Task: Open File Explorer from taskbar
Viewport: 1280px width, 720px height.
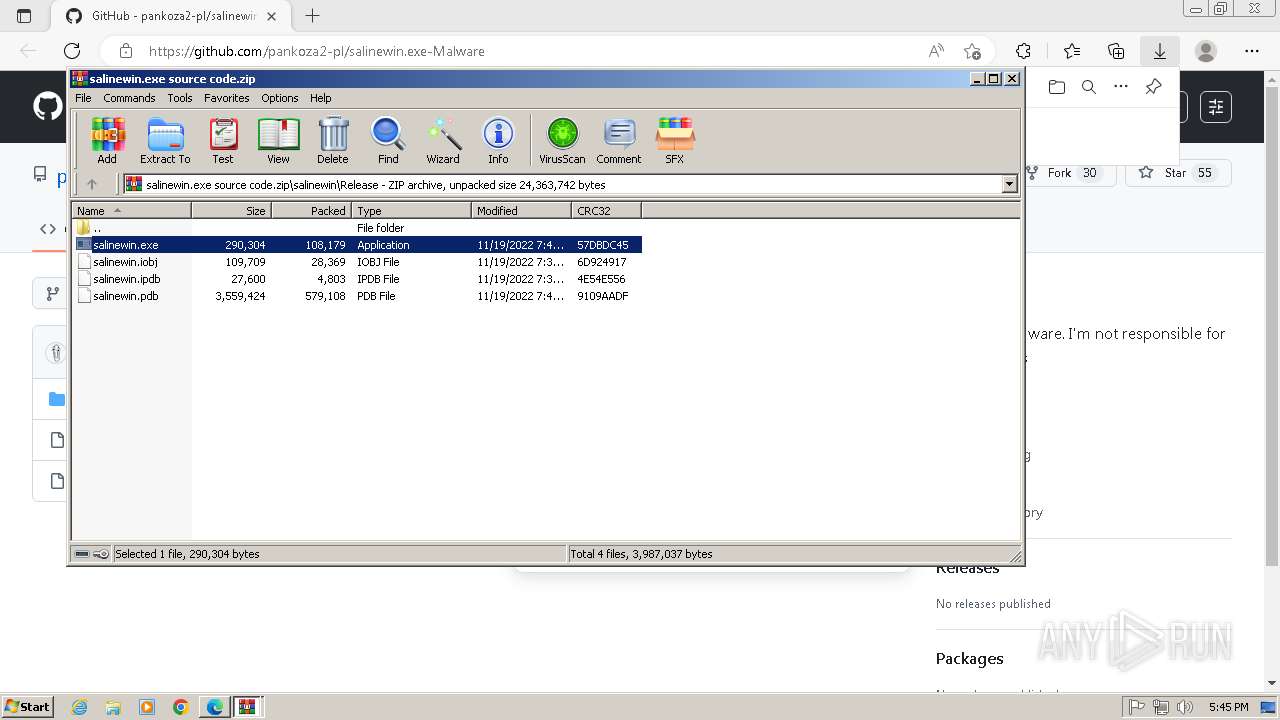Action: (x=113, y=707)
